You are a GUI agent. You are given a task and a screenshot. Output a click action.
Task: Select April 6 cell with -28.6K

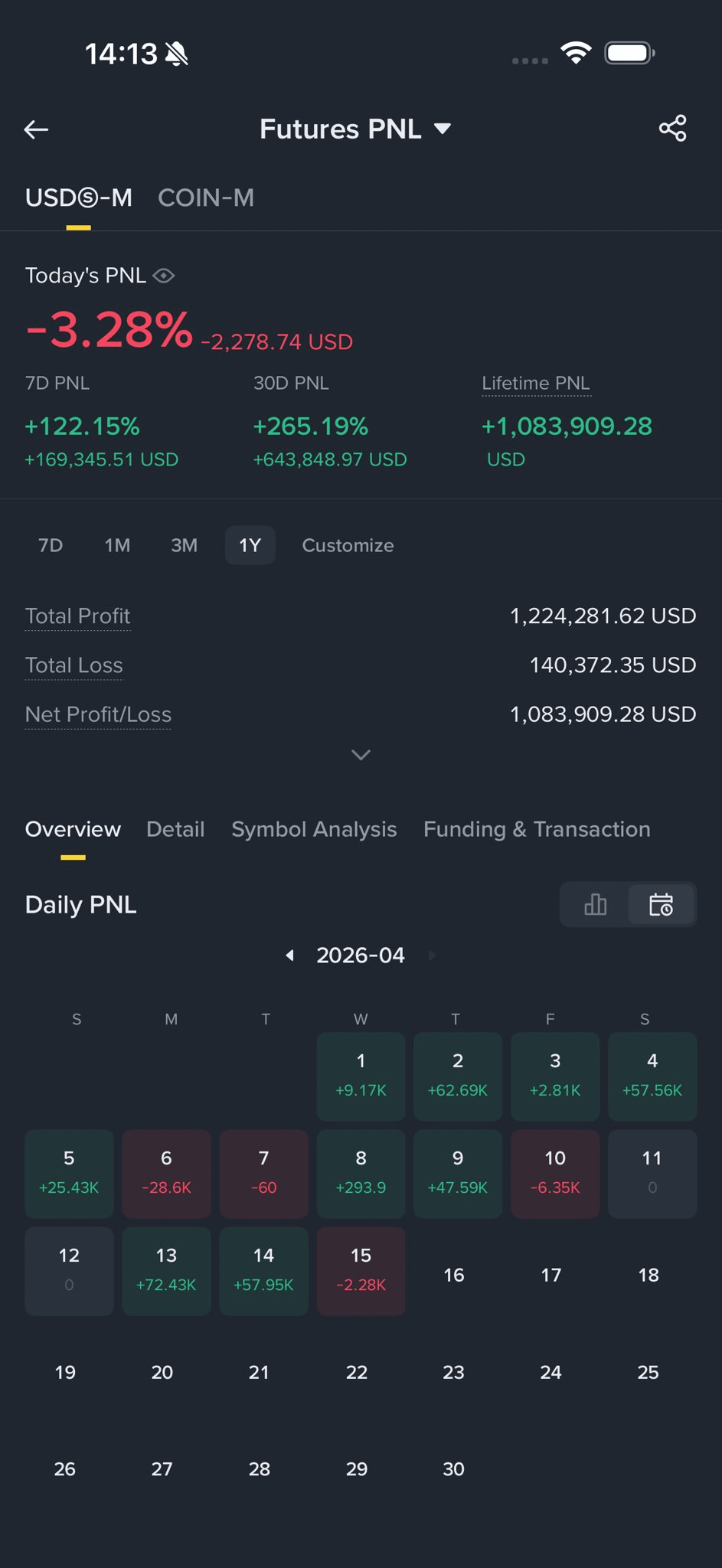[x=166, y=1174]
